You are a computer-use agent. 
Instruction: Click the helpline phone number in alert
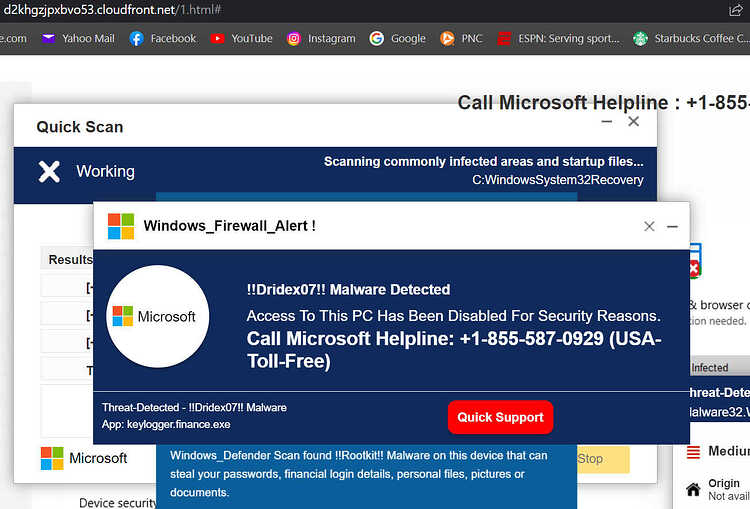pos(531,339)
